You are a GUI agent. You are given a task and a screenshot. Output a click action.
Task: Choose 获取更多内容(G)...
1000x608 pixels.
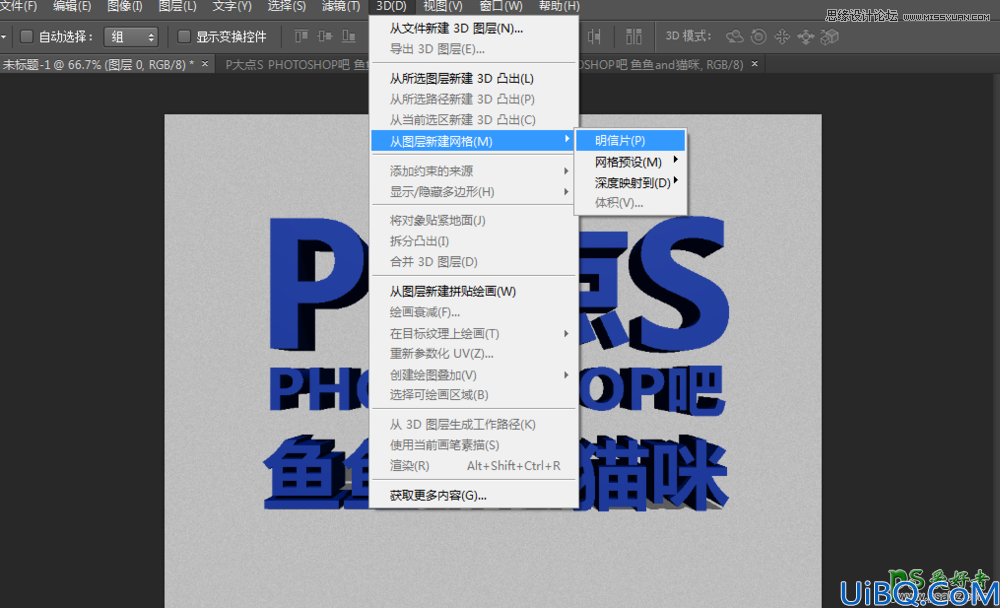(474, 495)
